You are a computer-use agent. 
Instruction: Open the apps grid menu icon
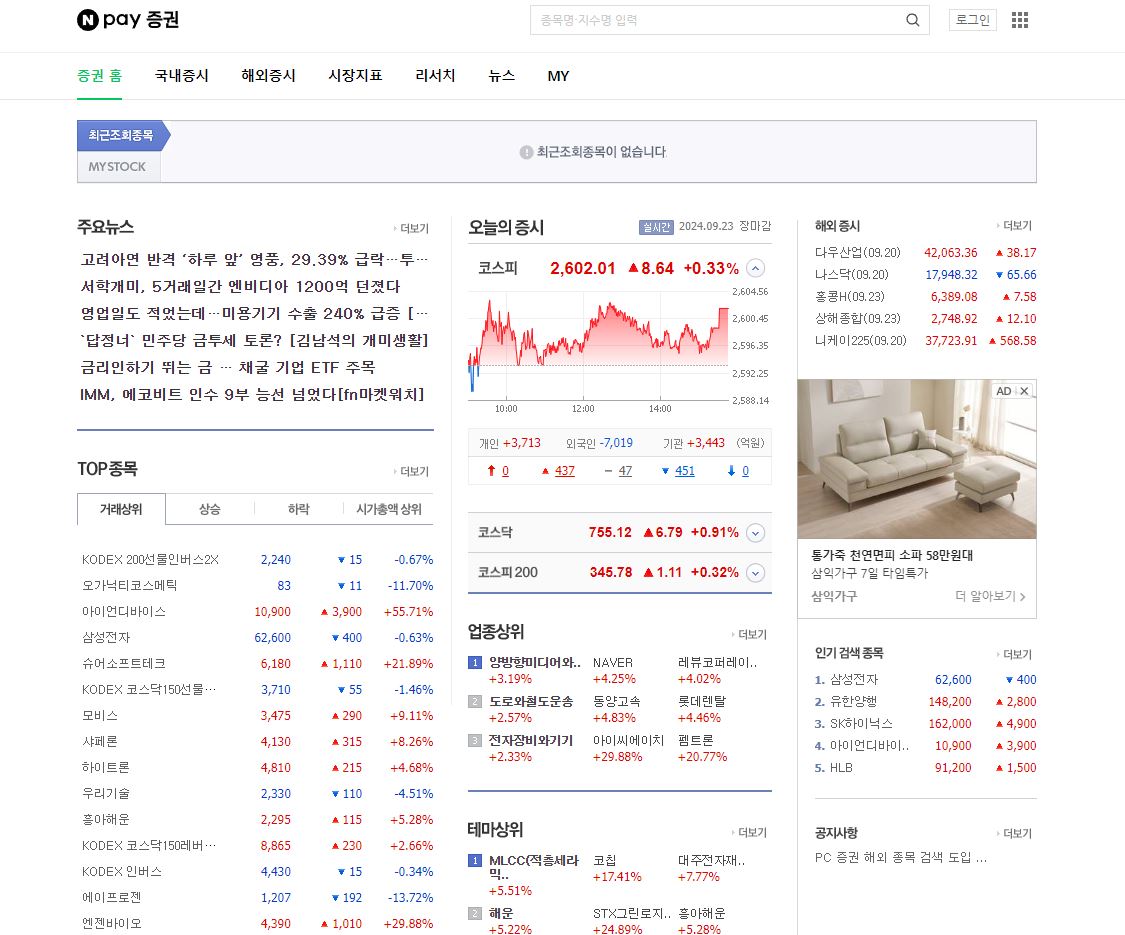(1020, 20)
